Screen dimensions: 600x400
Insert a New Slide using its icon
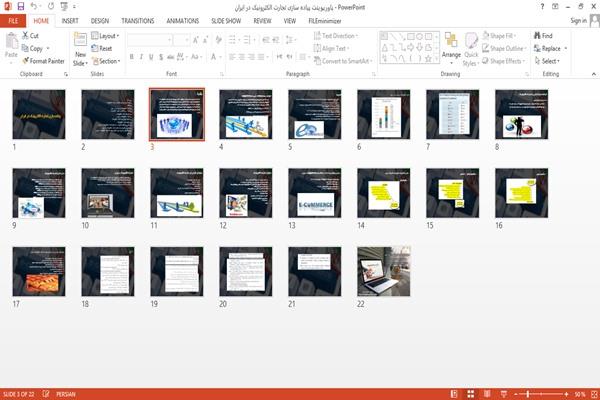(80, 40)
